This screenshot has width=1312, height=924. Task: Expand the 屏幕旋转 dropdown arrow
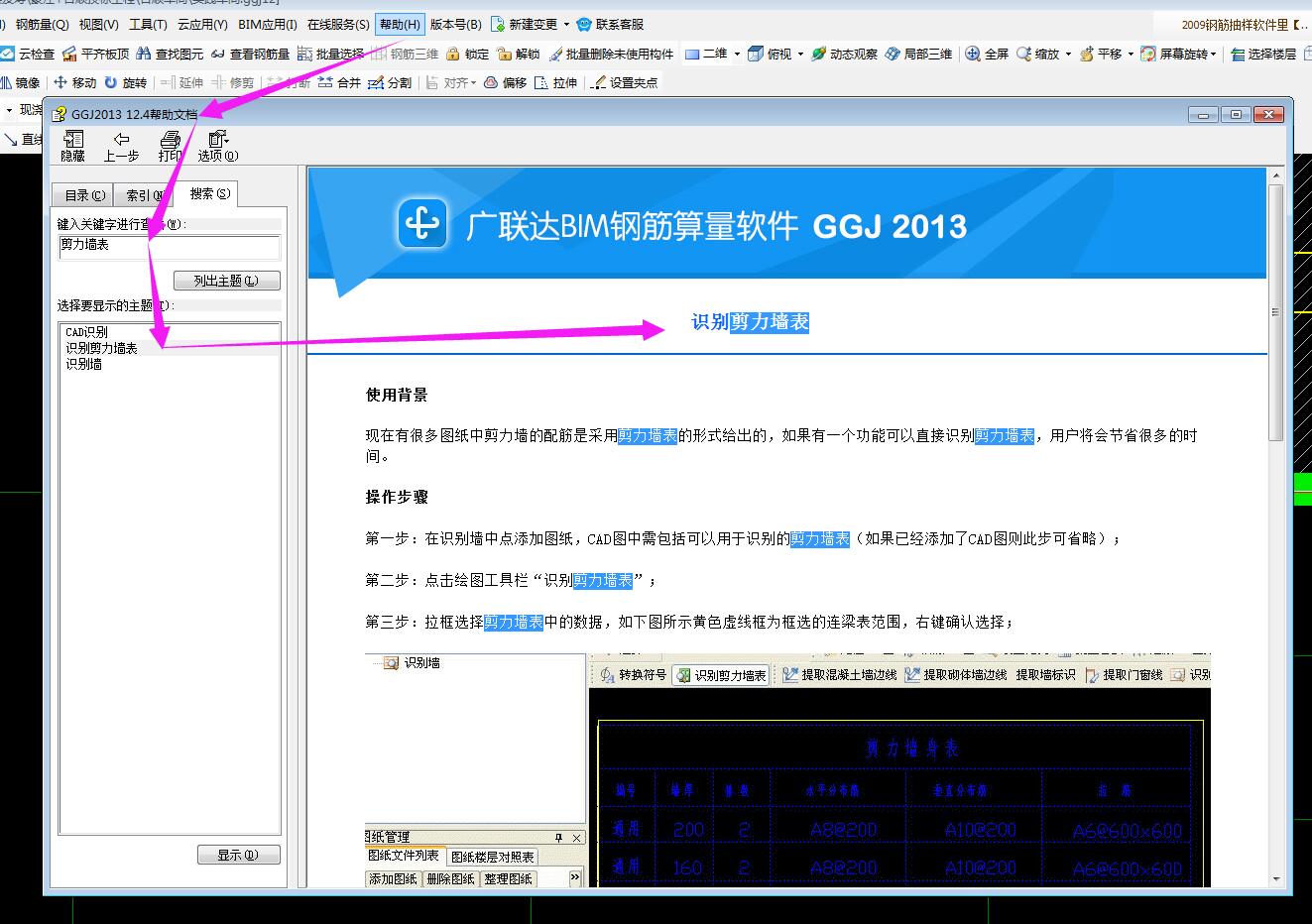pos(1214,55)
